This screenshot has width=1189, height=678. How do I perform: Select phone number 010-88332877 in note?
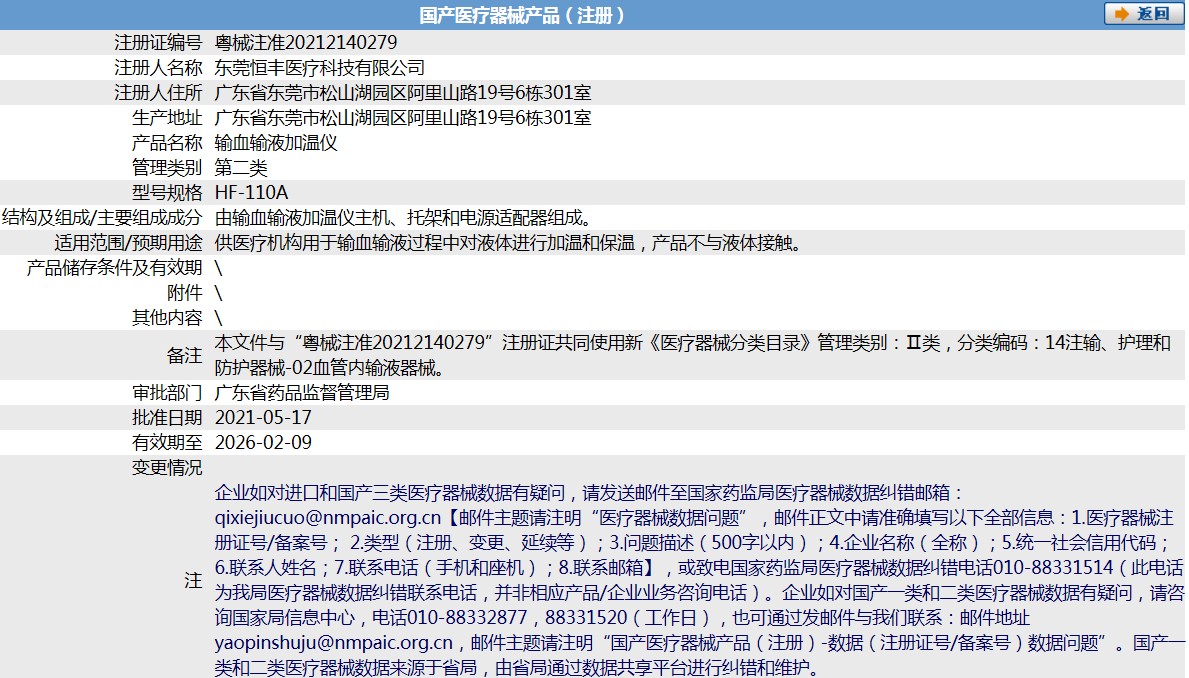[x=466, y=618]
